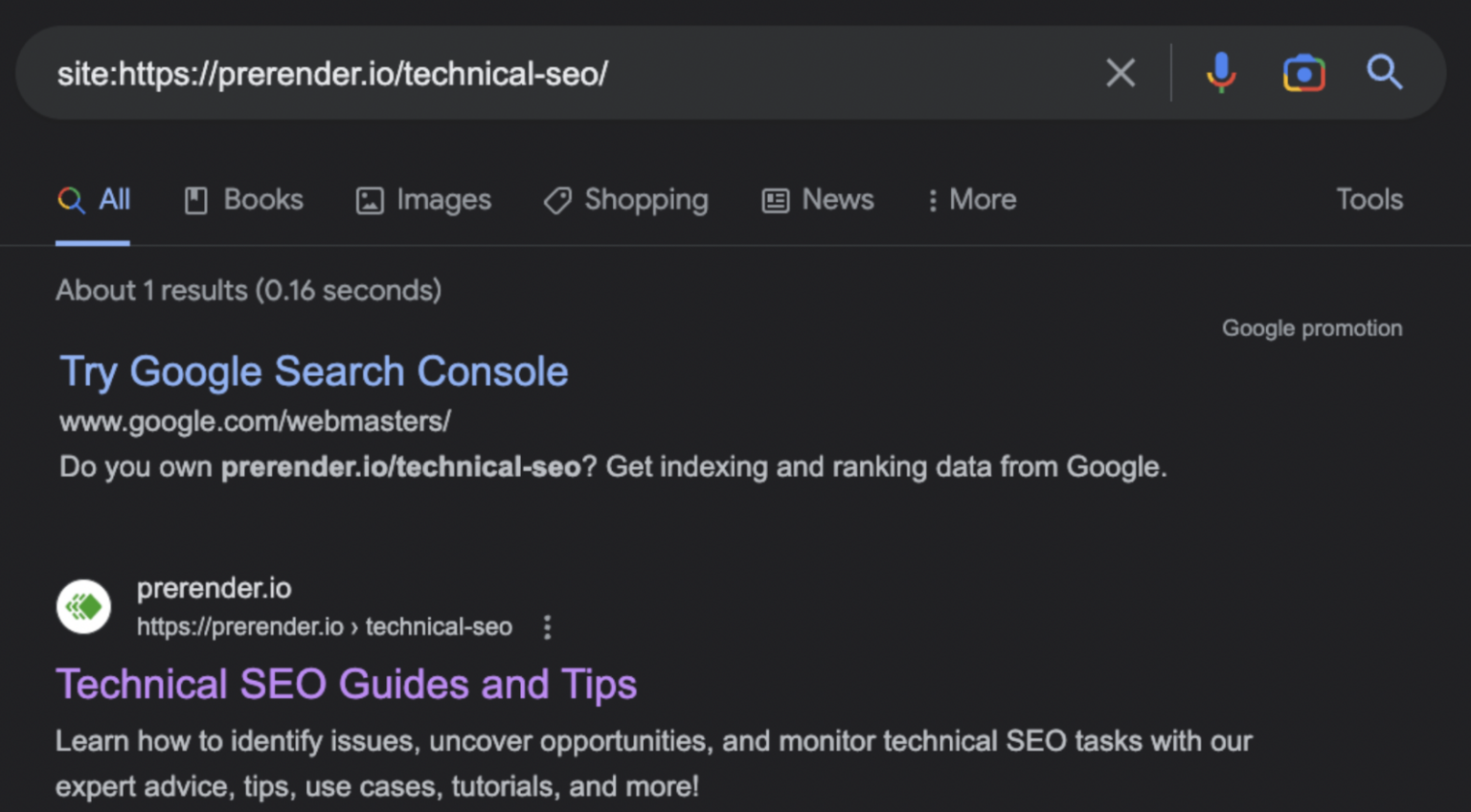Viewport: 1471px width, 812px height.
Task: Switch to the News tab
Action: (x=837, y=200)
